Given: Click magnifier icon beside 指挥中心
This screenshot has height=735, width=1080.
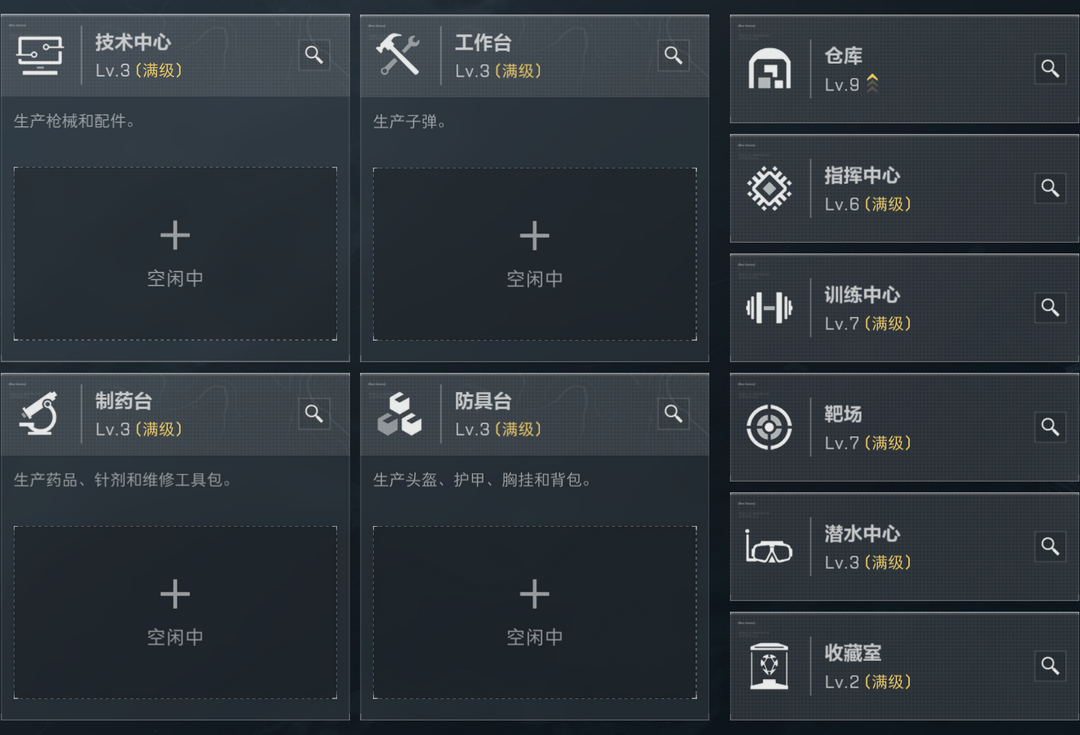Looking at the screenshot, I should 1050,188.
